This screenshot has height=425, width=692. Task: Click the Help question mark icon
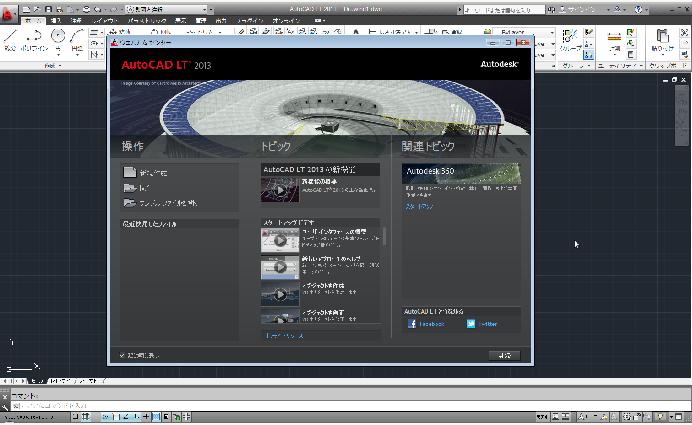pyautogui.click(x=638, y=9)
